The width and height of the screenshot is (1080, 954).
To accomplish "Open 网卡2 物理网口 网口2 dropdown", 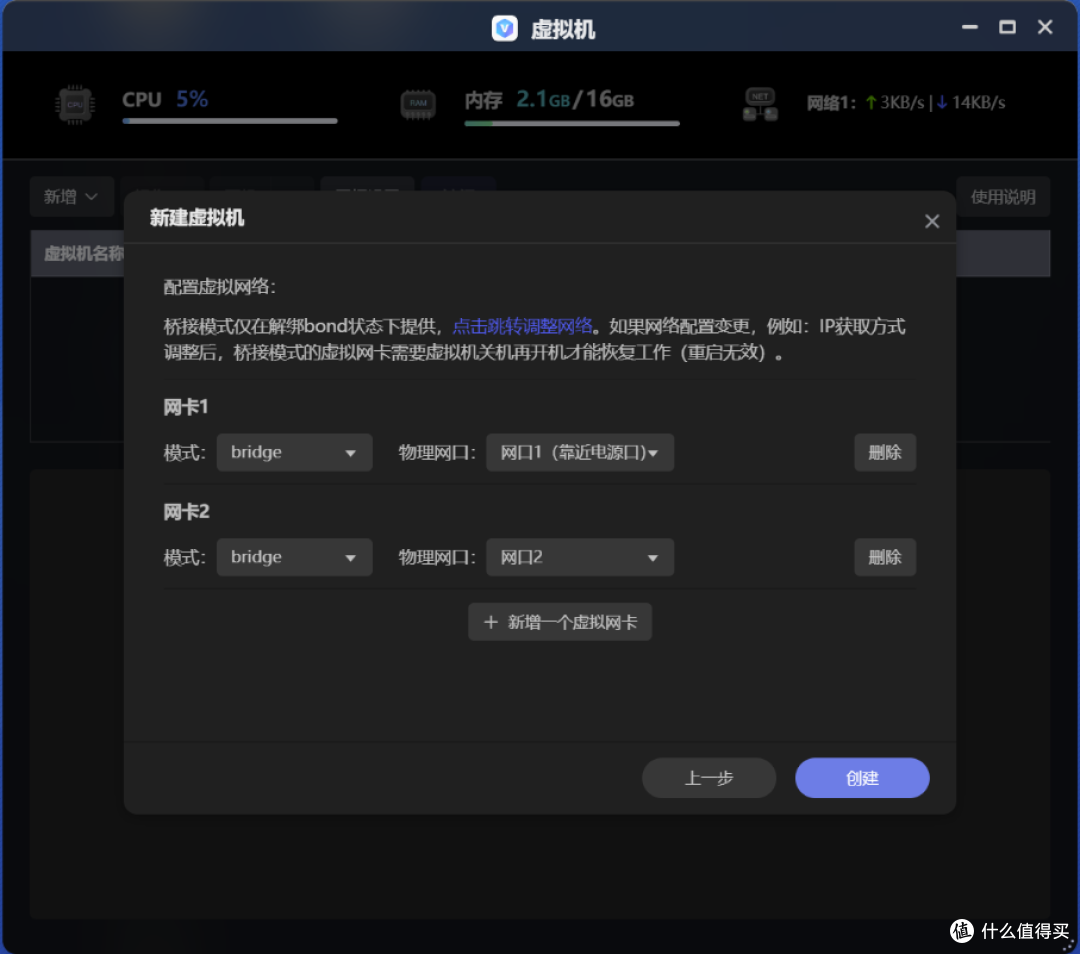I will click(x=579, y=557).
